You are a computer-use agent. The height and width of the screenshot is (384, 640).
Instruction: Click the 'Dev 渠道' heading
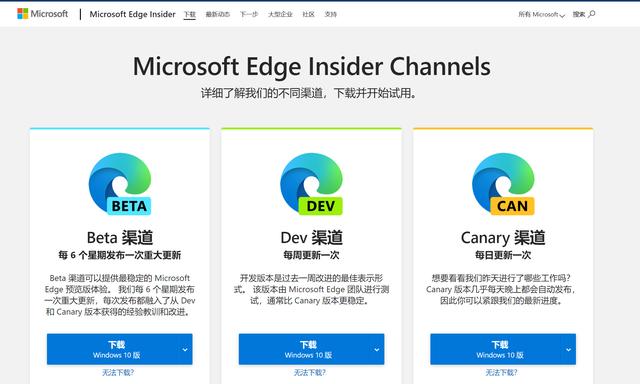(x=311, y=238)
